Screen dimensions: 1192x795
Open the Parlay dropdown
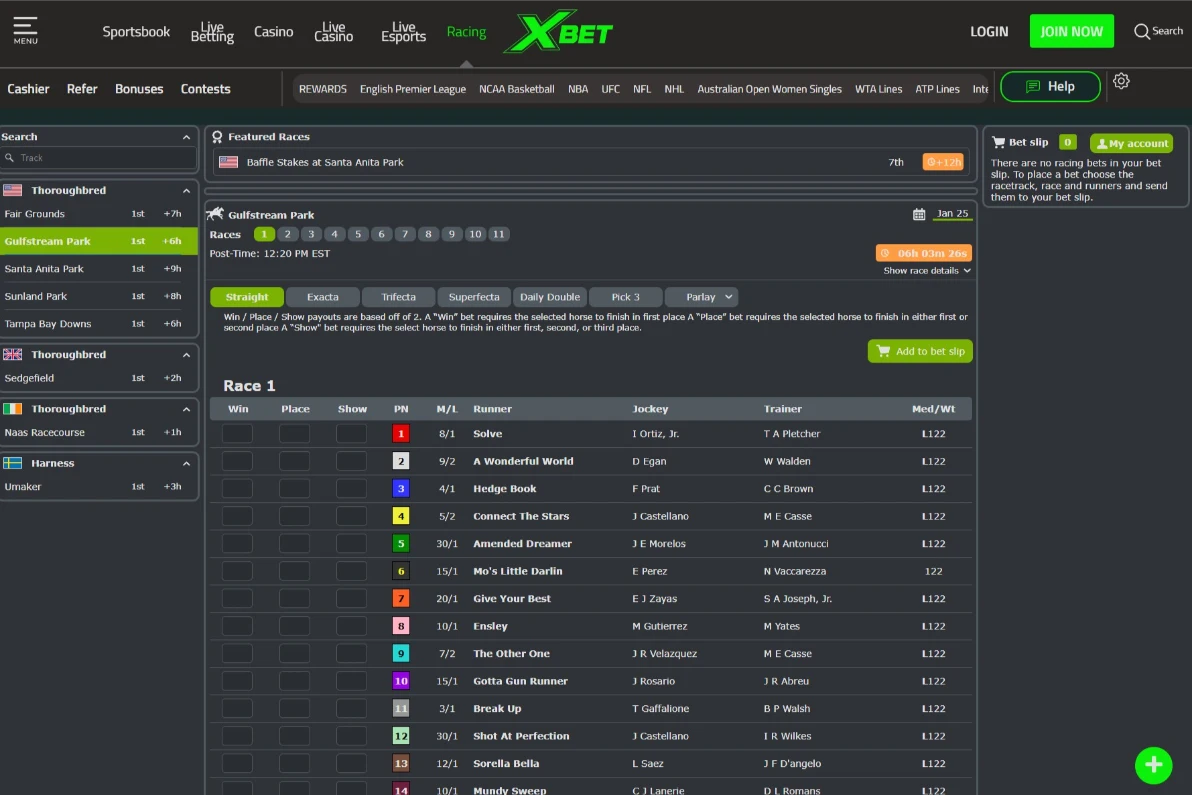click(x=701, y=297)
